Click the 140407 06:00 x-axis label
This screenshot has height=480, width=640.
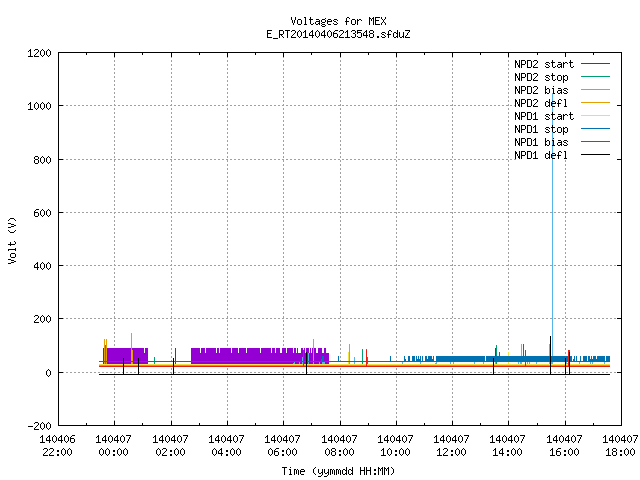282,446
